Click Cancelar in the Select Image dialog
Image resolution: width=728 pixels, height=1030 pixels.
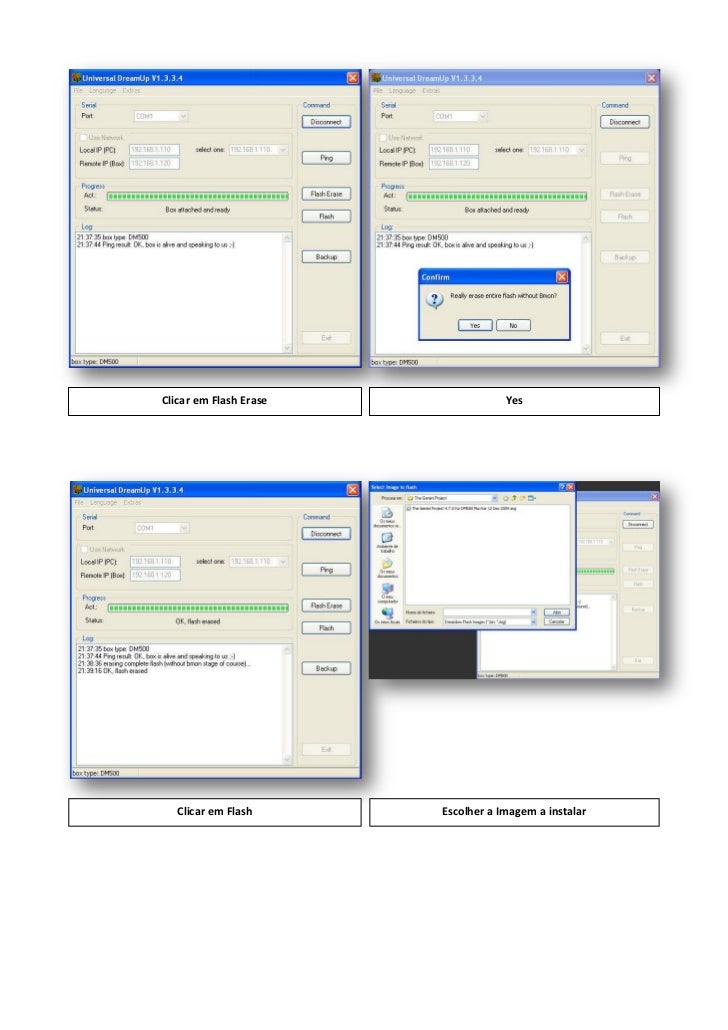tap(557, 621)
